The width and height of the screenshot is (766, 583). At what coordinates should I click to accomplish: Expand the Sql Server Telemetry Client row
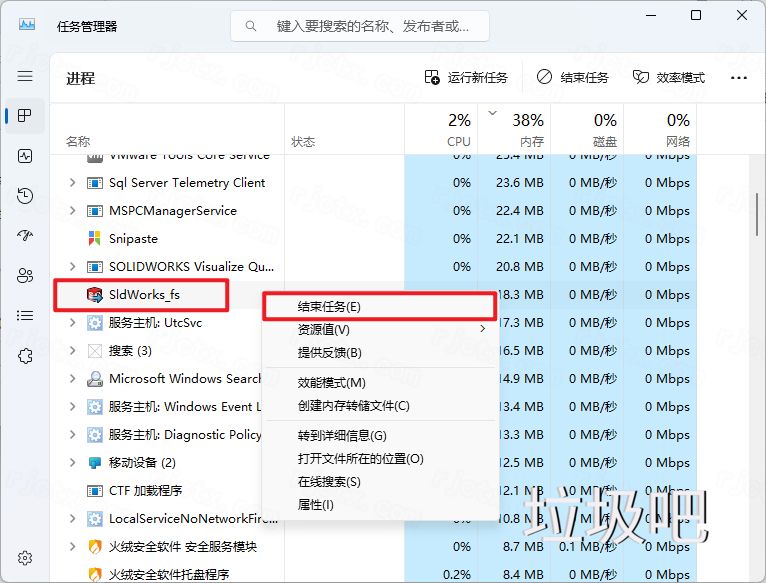pos(72,183)
